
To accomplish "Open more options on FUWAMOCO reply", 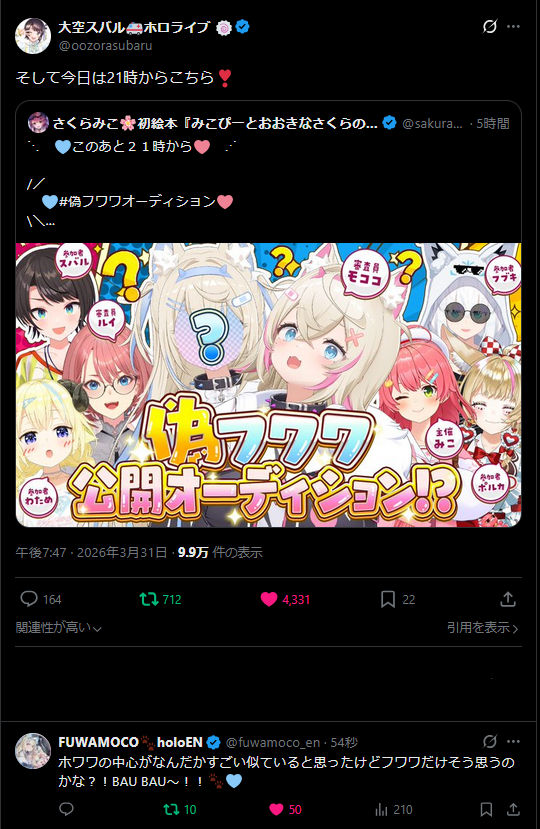I will click(514, 742).
